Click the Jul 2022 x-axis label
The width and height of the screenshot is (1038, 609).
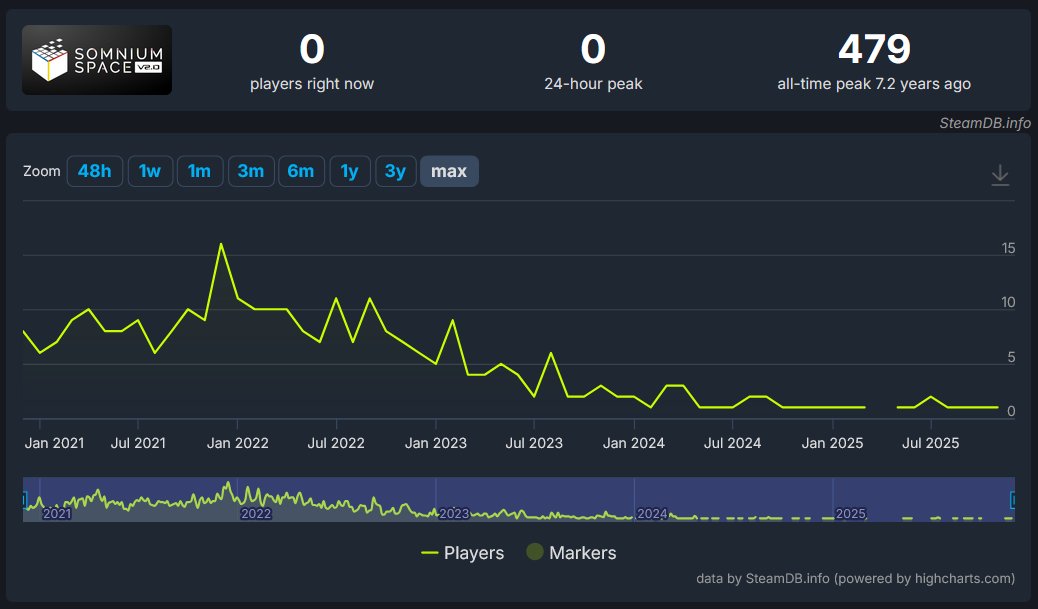pyautogui.click(x=336, y=444)
